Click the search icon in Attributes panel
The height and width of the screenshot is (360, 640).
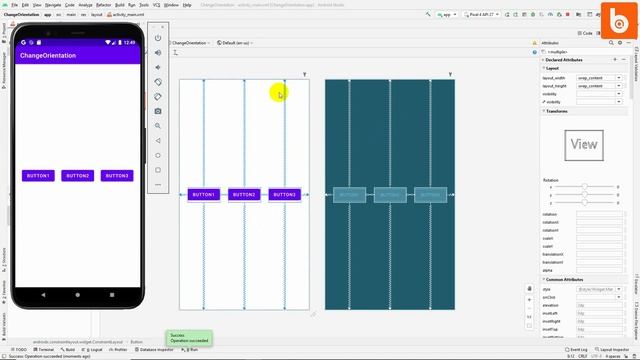pos(611,42)
